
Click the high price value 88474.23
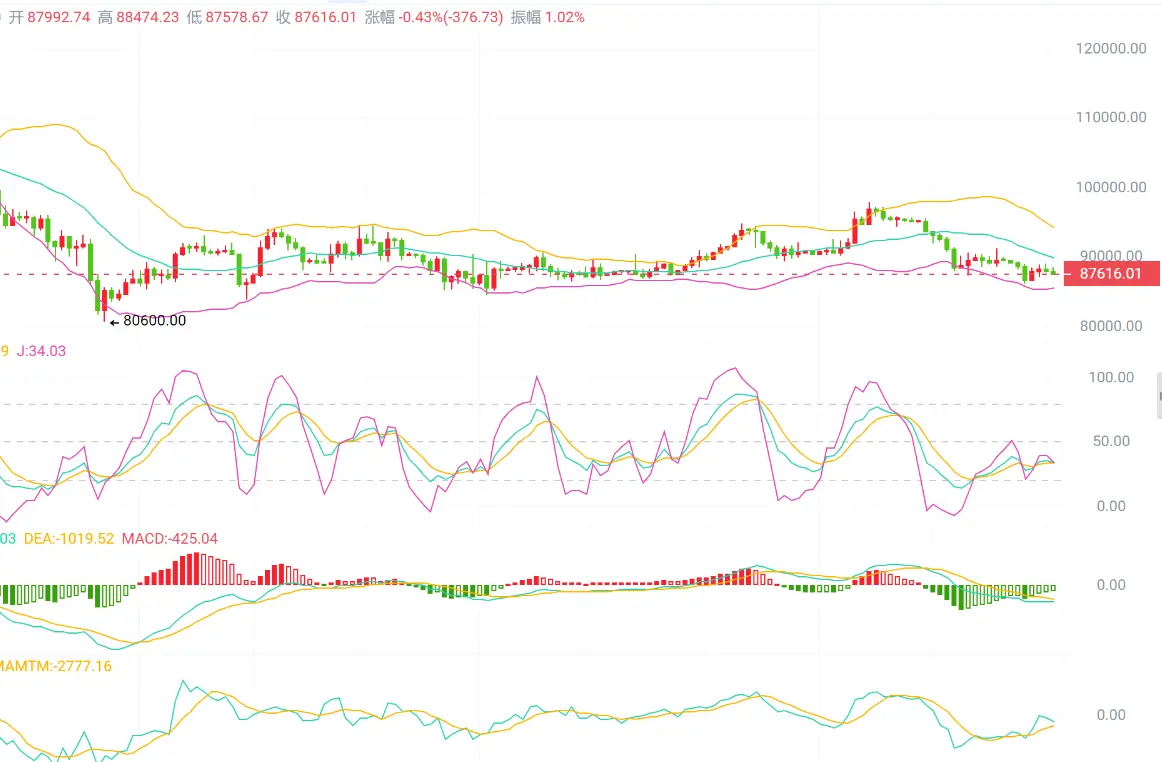(x=147, y=17)
